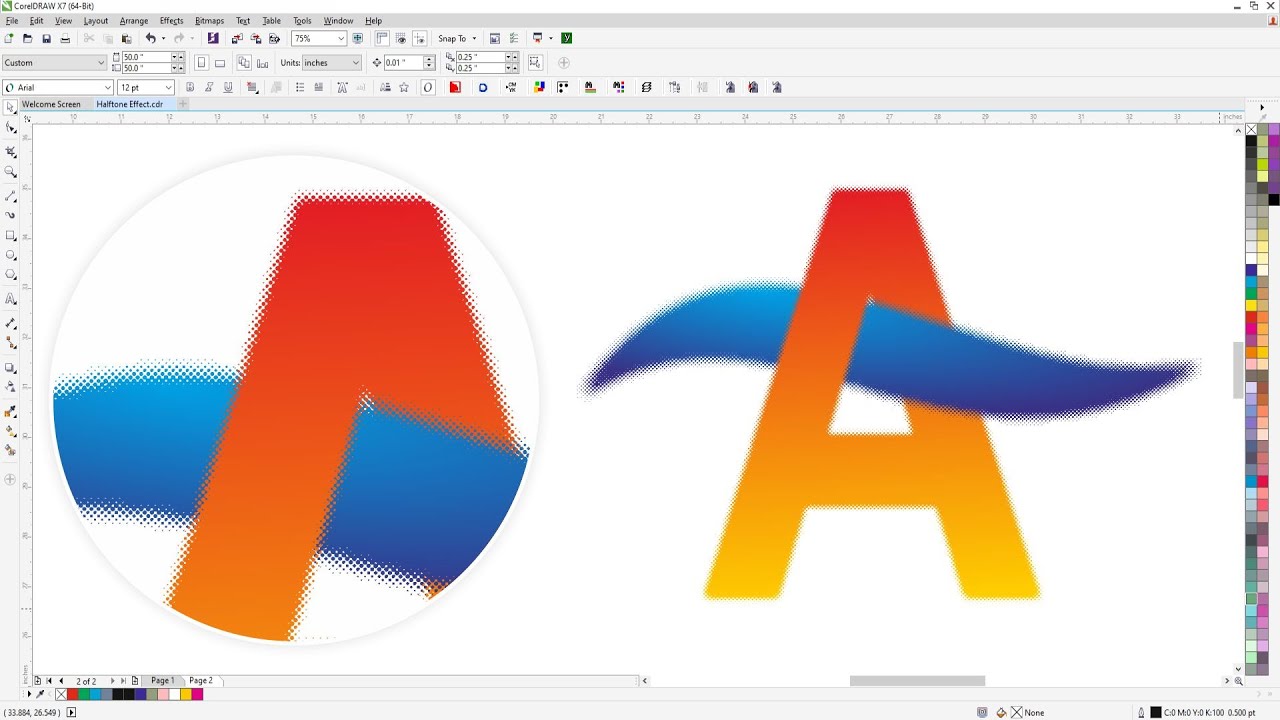
Task: Open the Units inches dropdown
Action: (355, 62)
